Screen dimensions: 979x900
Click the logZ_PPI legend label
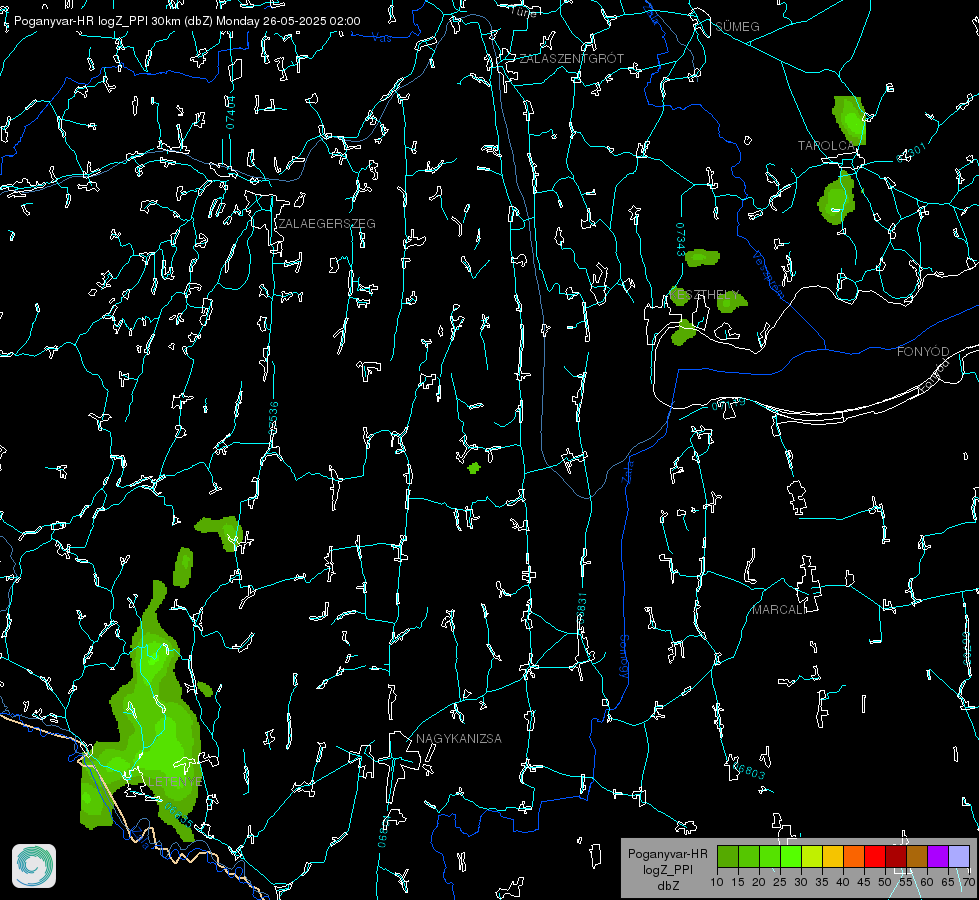[668, 869]
